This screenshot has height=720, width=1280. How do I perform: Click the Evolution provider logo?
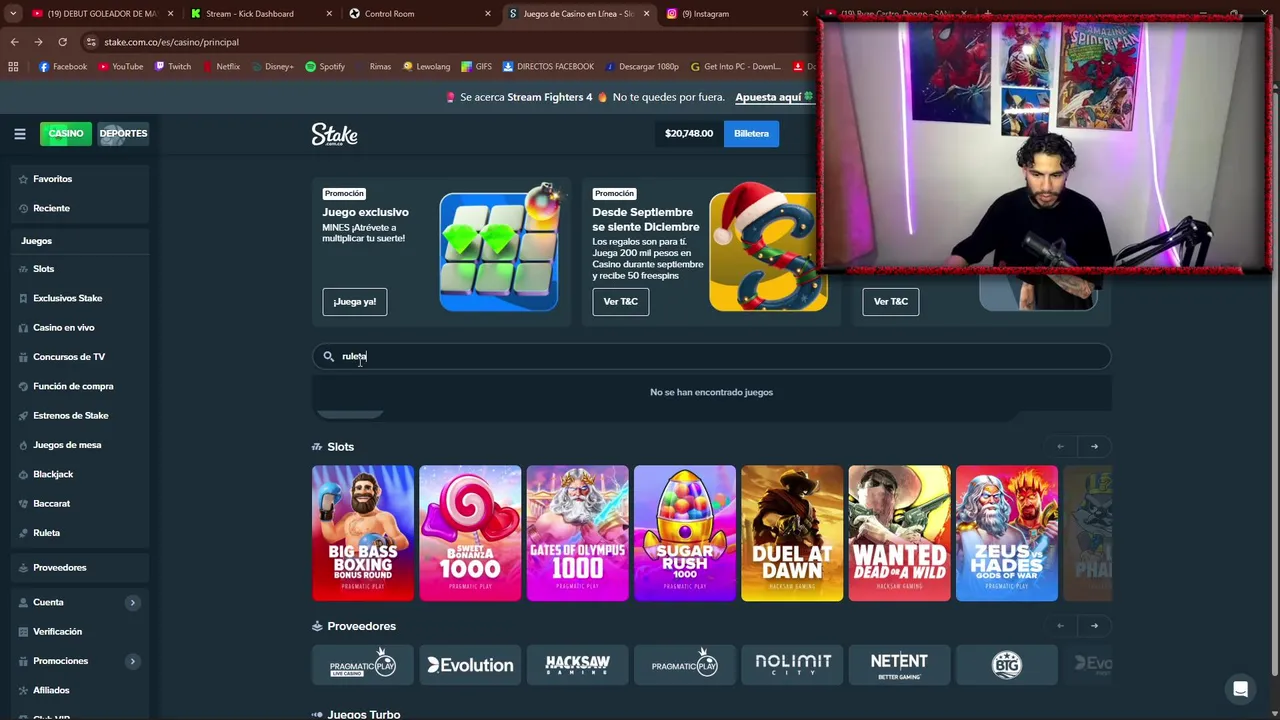point(470,664)
